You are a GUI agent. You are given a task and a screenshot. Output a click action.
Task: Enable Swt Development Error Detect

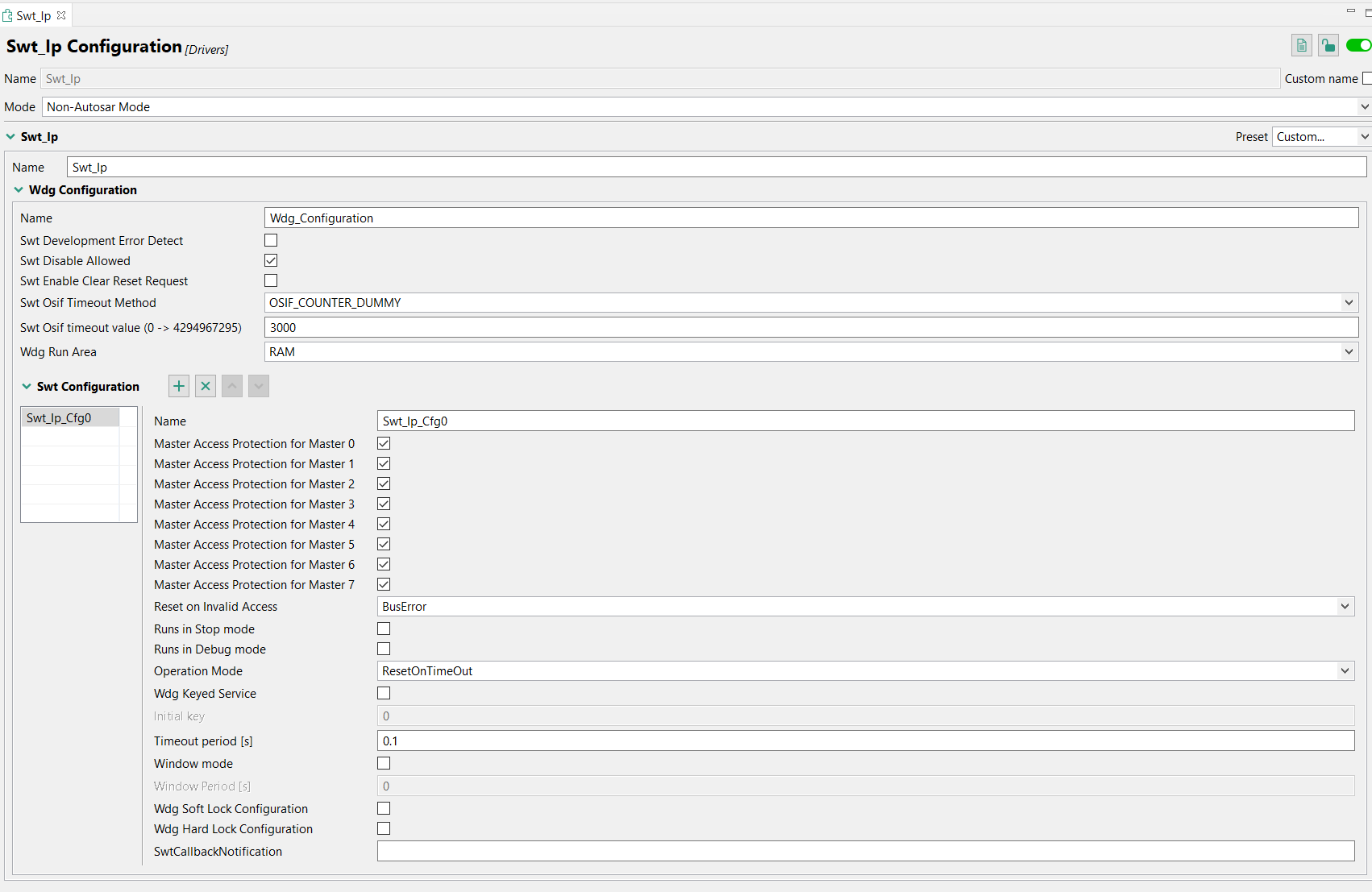271,239
